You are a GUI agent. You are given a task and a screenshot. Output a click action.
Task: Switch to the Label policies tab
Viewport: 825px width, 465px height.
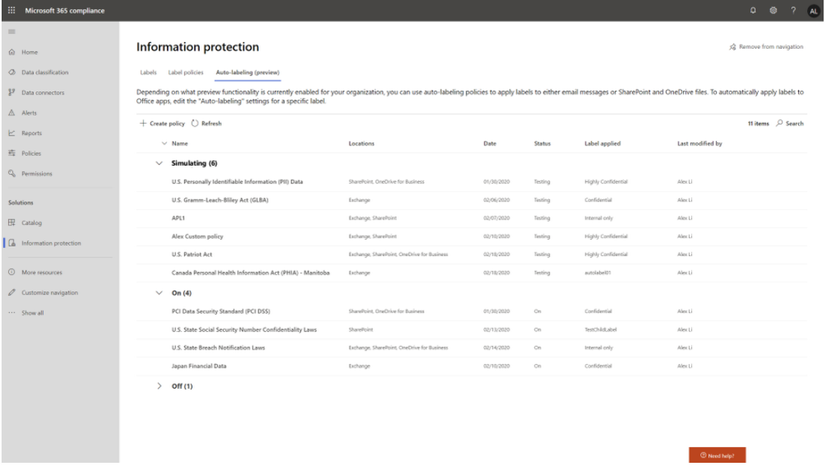point(186,73)
